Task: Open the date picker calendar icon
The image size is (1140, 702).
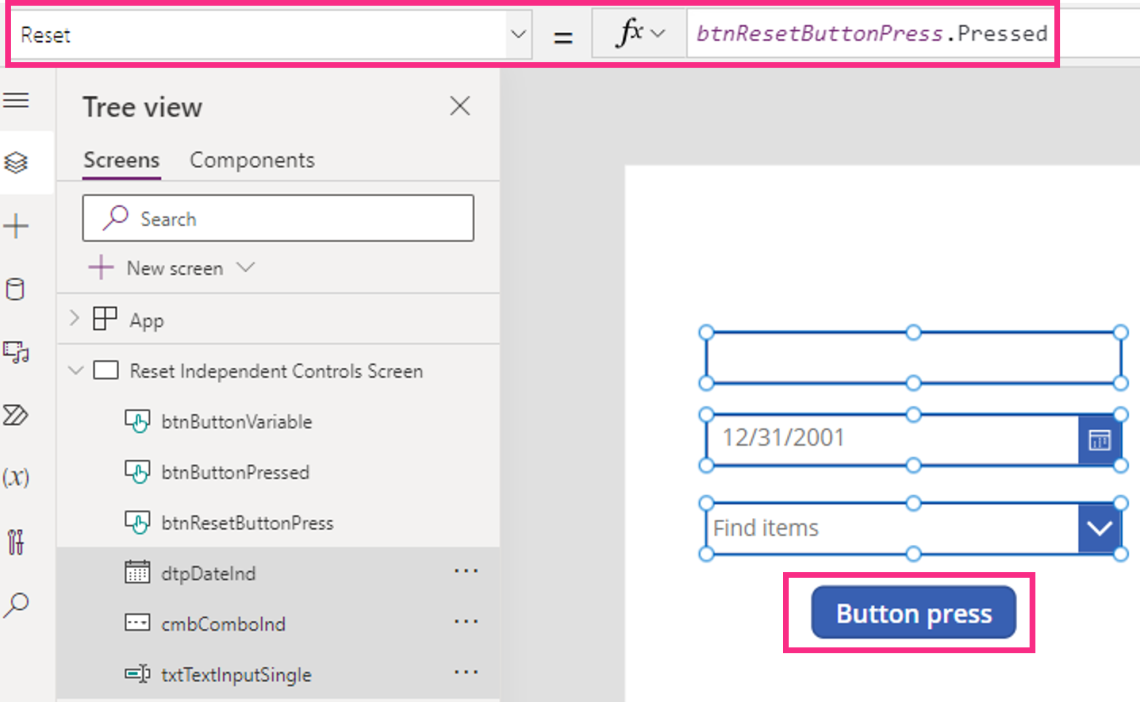Action: click(1099, 440)
